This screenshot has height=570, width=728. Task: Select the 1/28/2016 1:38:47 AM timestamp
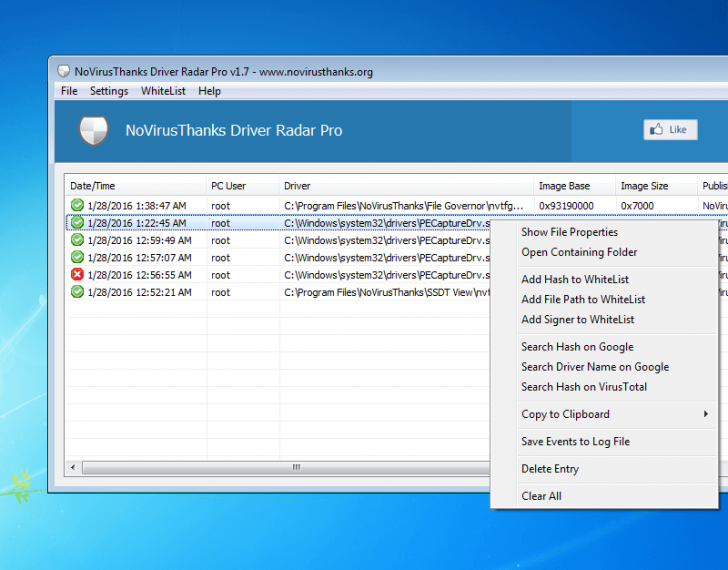pyautogui.click(x=137, y=206)
